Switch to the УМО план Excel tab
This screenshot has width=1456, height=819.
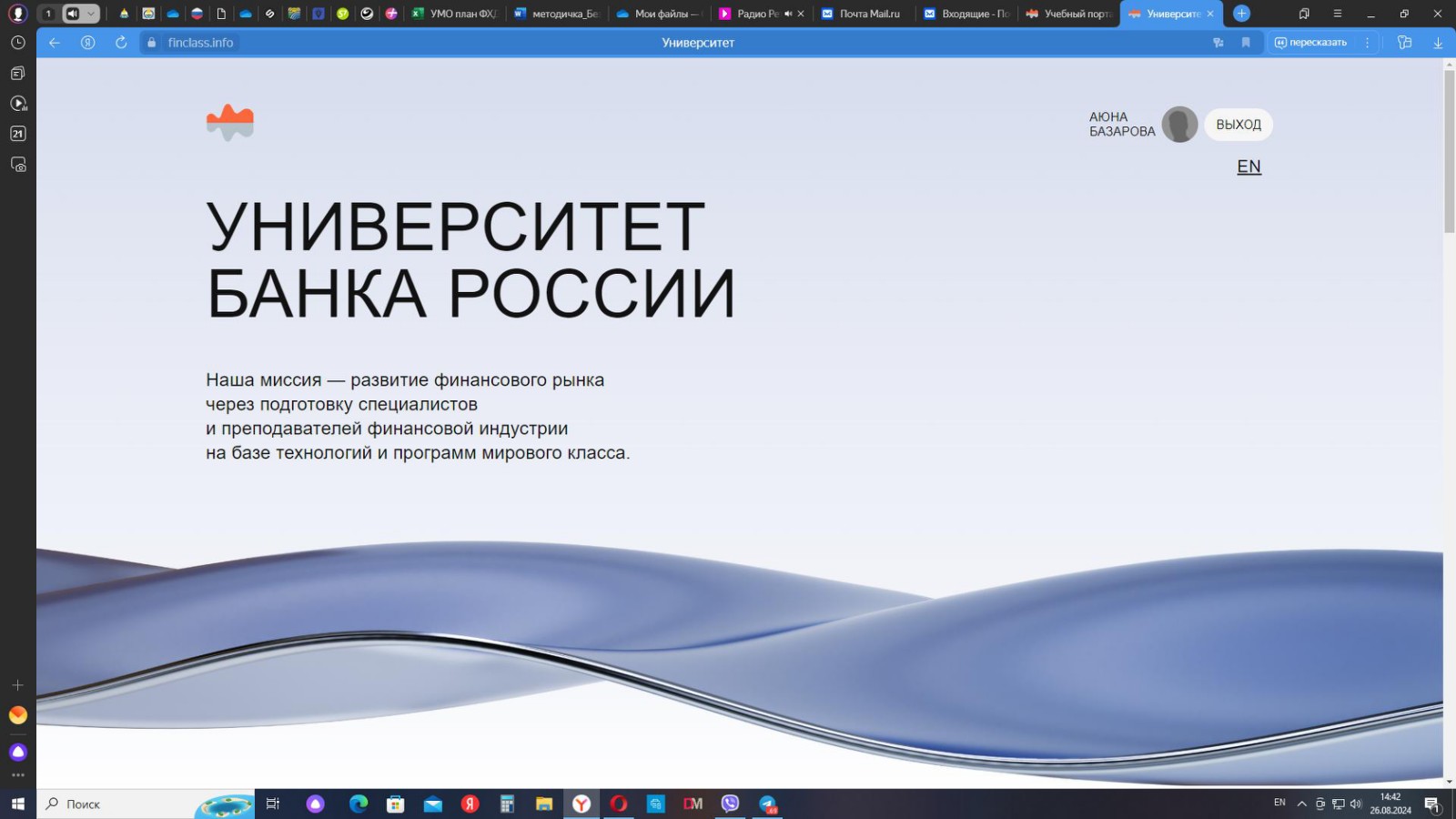pyautogui.click(x=454, y=14)
